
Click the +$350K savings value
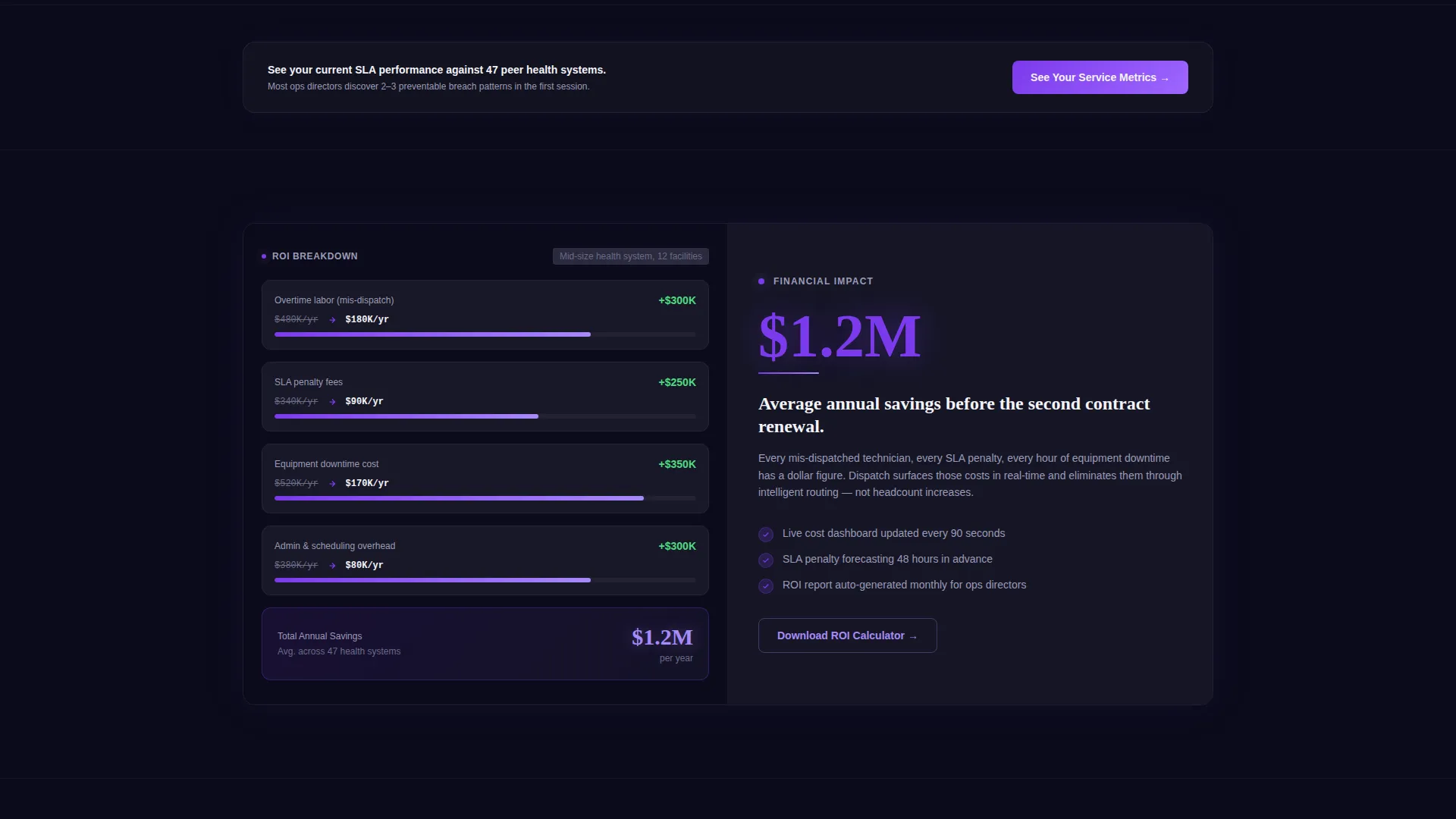(x=677, y=464)
